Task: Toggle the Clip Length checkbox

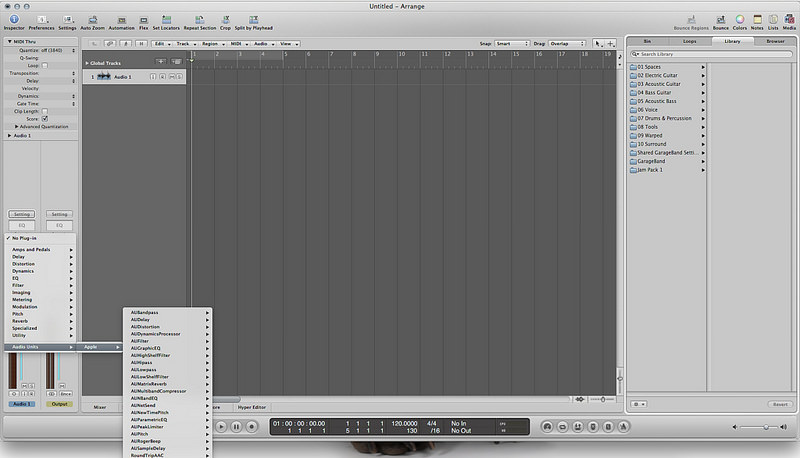Action: (x=45, y=111)
